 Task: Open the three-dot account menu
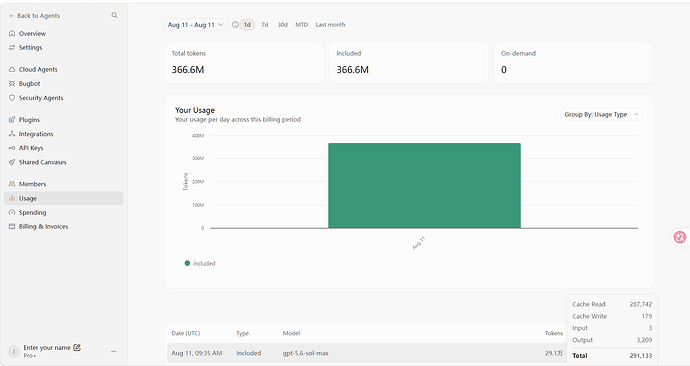point(114,351)
